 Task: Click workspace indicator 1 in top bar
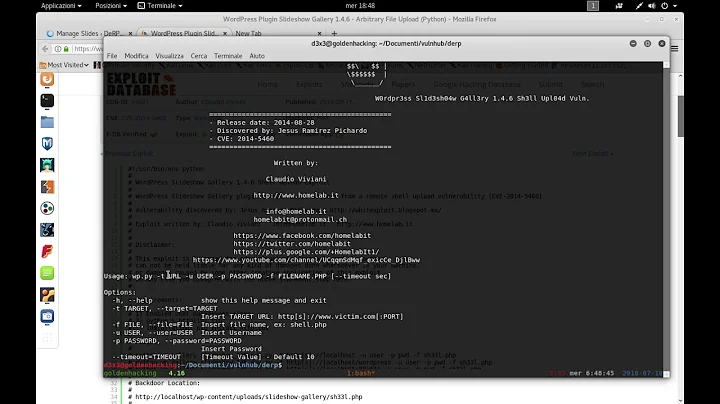tap(593, 6)
